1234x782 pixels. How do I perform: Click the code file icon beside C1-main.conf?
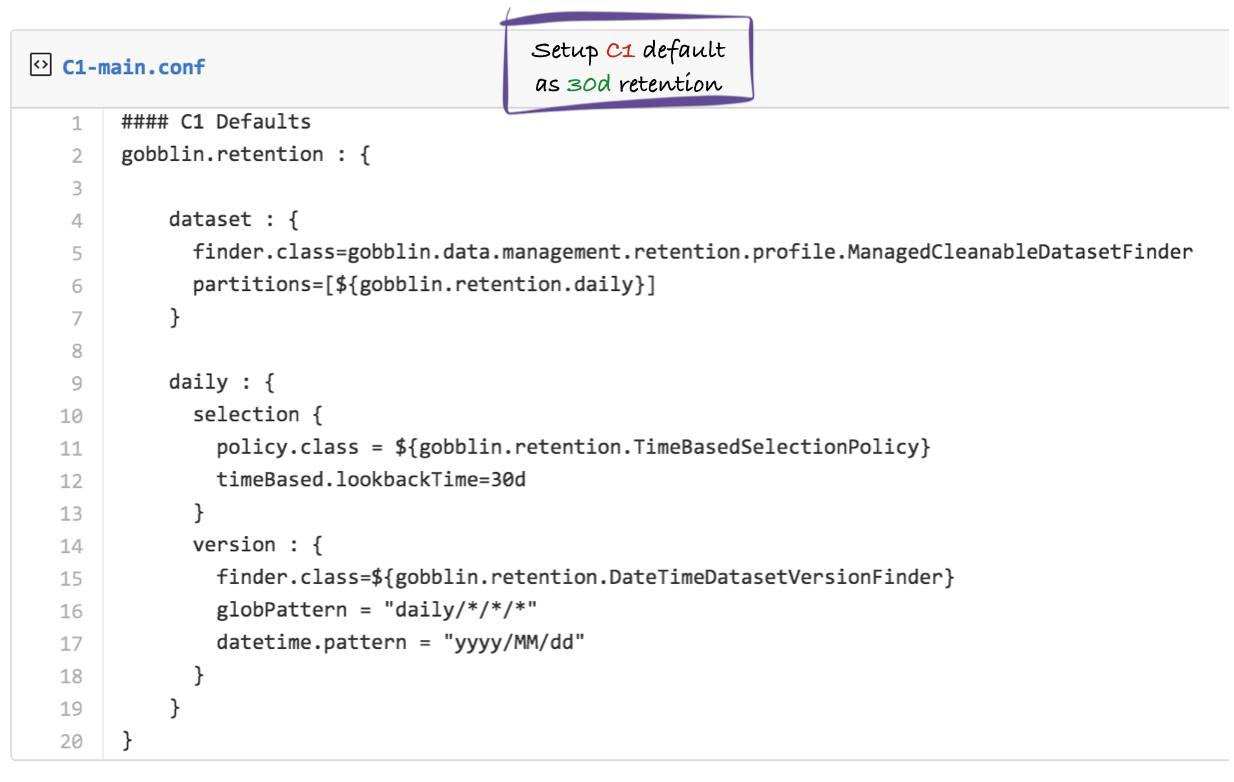coord(40,67)
